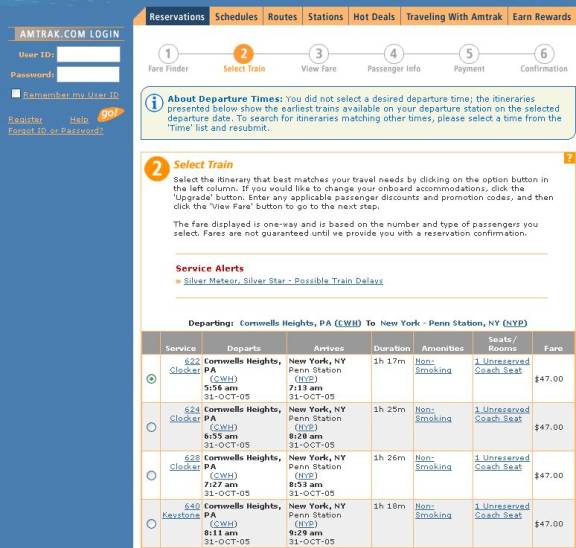Click Unreserved Coach Seat link for train 628
Viewport: 576px width, 548px height.
[502, 462]
